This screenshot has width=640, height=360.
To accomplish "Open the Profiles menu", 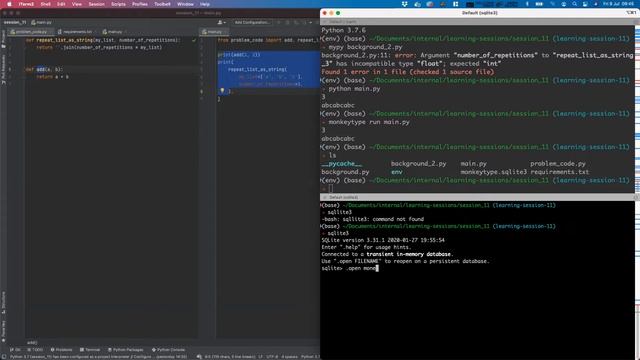I will (140, 4).
